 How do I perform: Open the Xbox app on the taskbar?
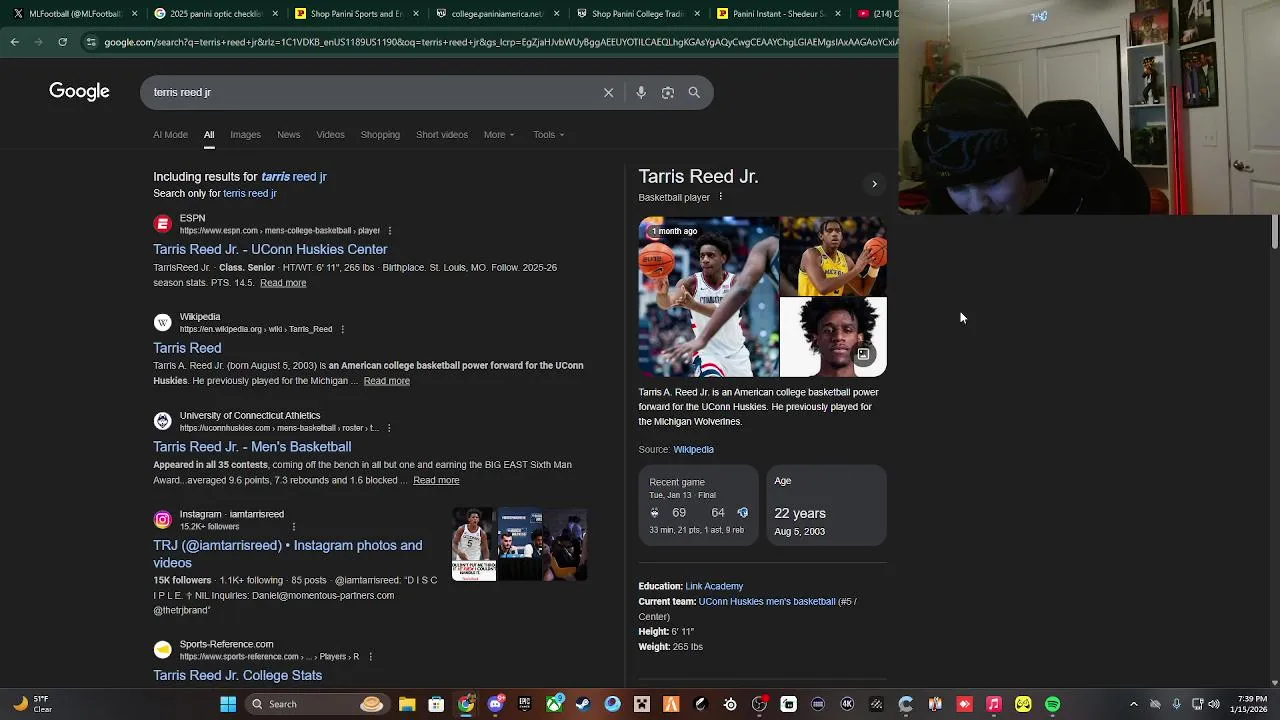tap(554, 704)
